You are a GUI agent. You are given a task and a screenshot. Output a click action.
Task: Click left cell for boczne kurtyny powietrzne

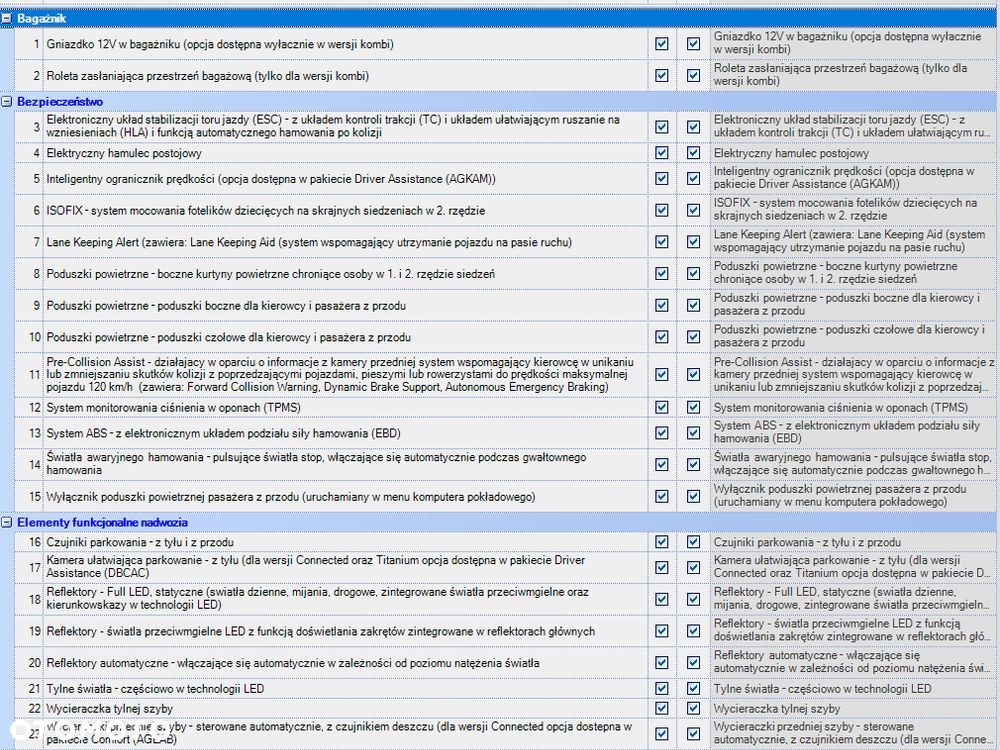tap(346, 274)
